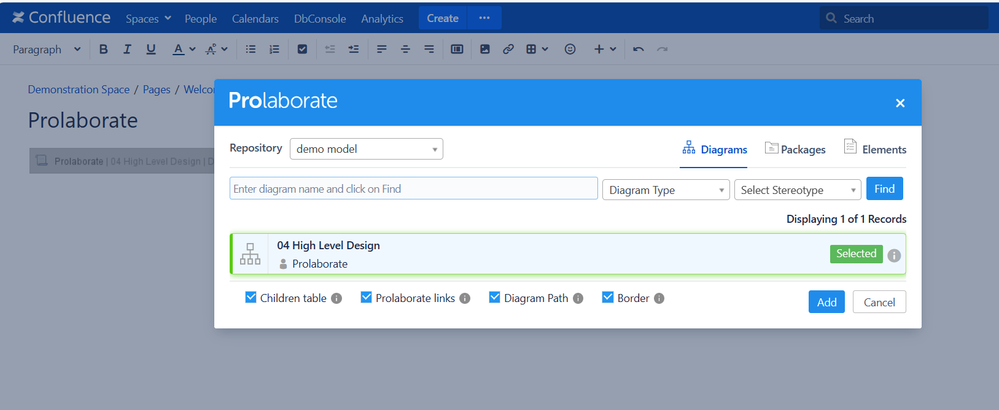Open People in the top navigation
The height and width of the screenshot is (410, 999).
coord(201,18)
